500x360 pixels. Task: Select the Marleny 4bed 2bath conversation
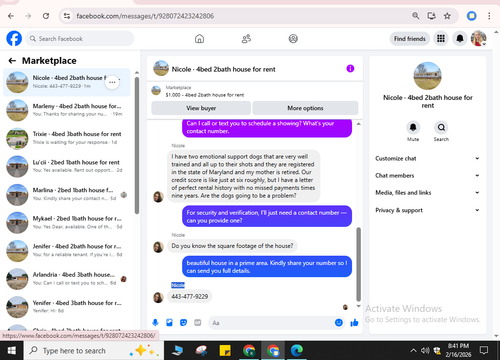(x=67, y=110)
